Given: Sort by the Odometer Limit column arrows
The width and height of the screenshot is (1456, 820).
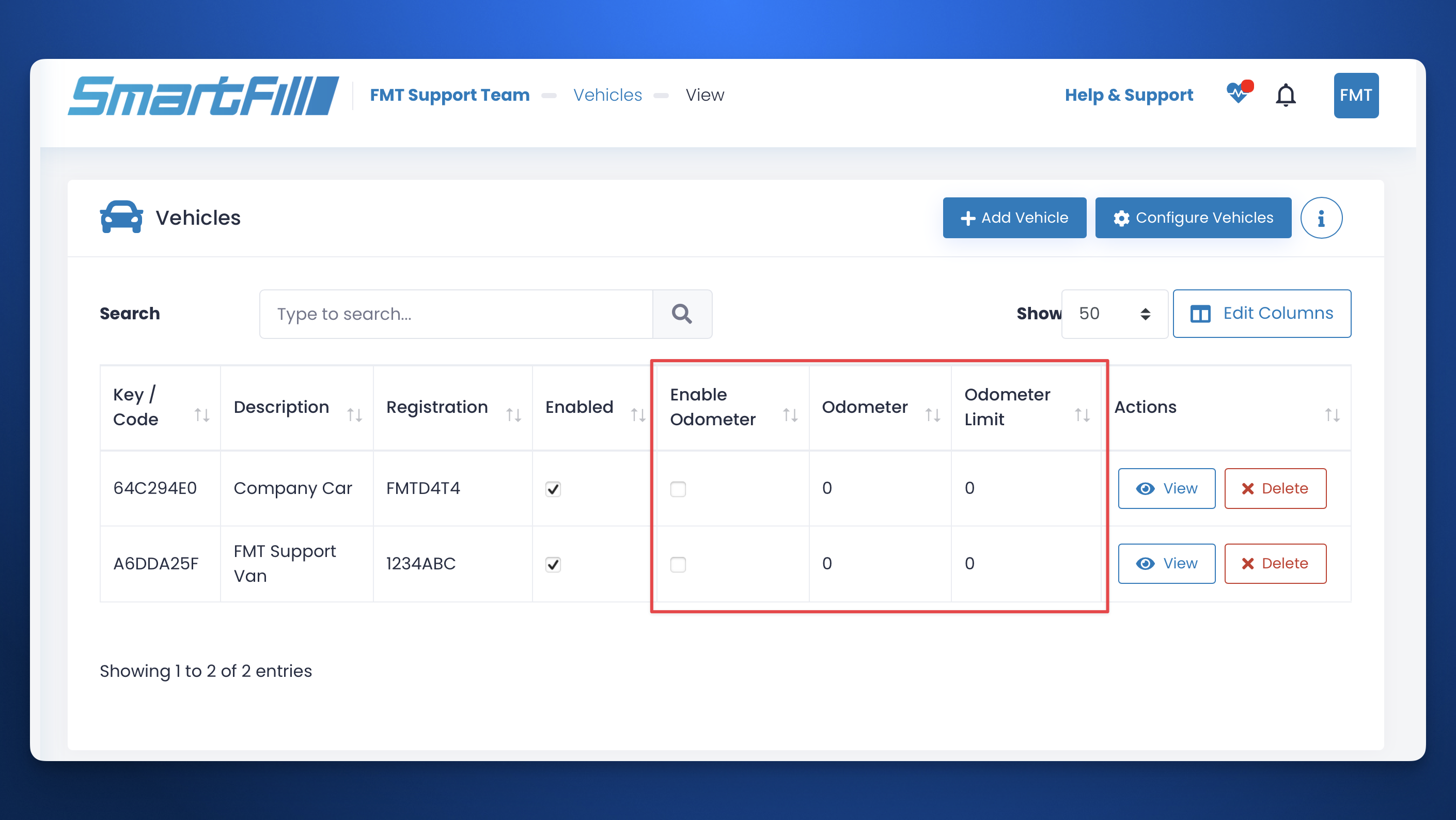Looking at the screenshot, I should tap(1082, 414).
